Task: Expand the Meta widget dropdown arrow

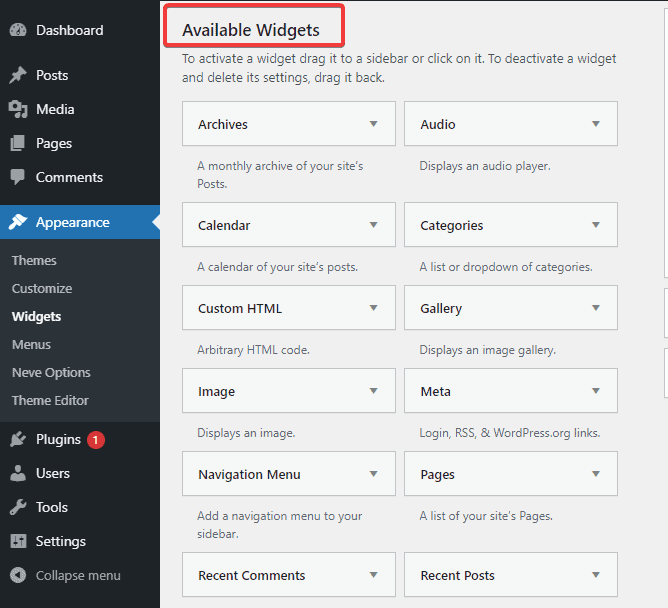Action: point(596,391)
